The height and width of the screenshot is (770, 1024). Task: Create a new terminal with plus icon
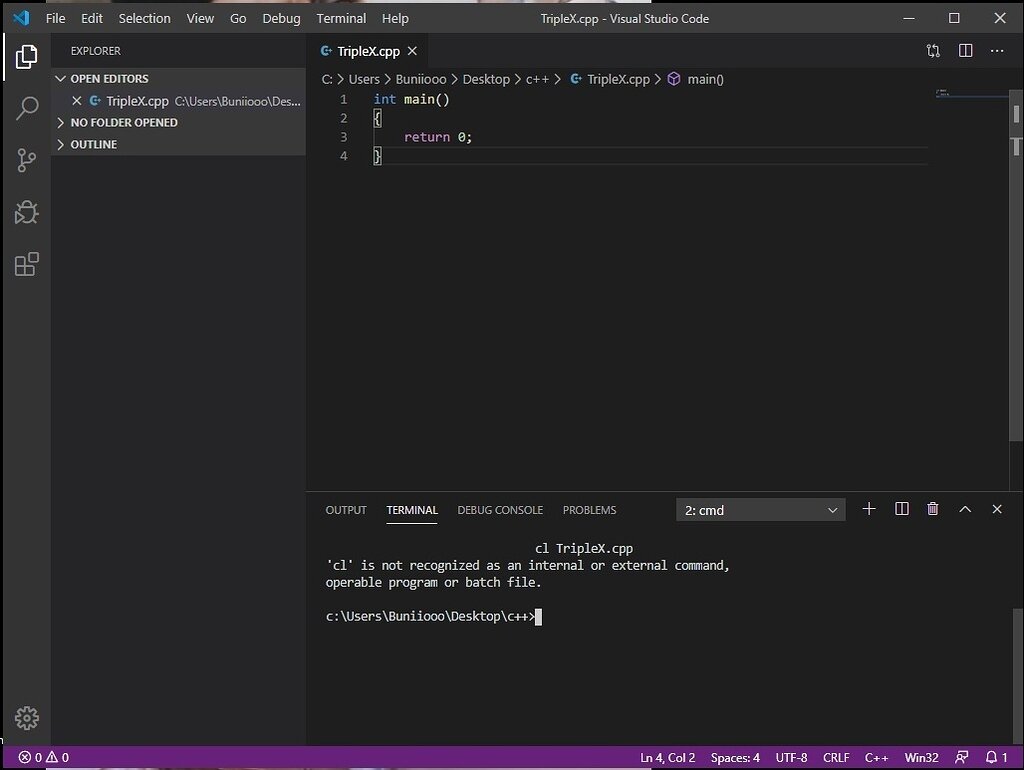[x=869, y=509]
